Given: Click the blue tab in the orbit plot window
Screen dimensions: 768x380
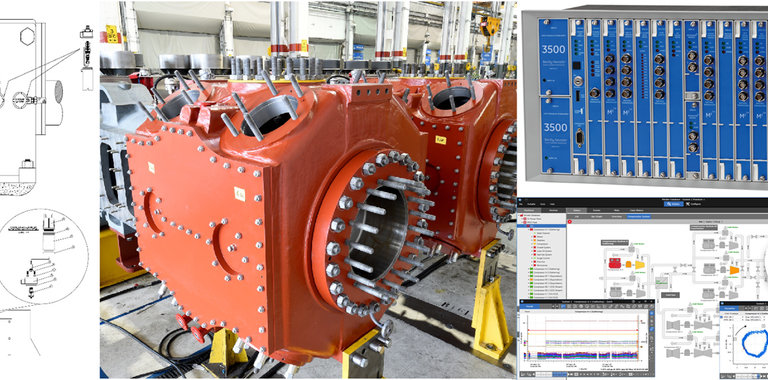Looking at the screenshot, I should pos(729,308).
